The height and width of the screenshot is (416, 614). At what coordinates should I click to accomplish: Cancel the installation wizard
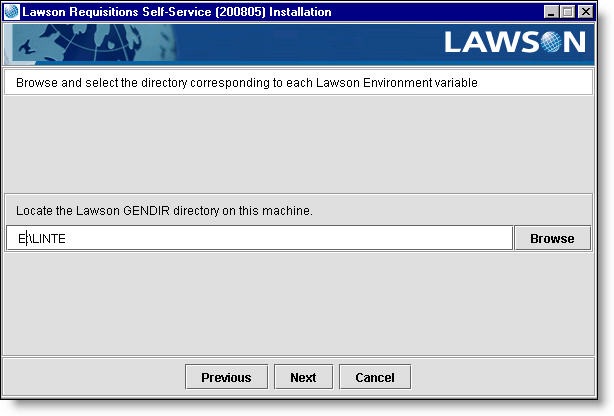[x=375, y=377]
